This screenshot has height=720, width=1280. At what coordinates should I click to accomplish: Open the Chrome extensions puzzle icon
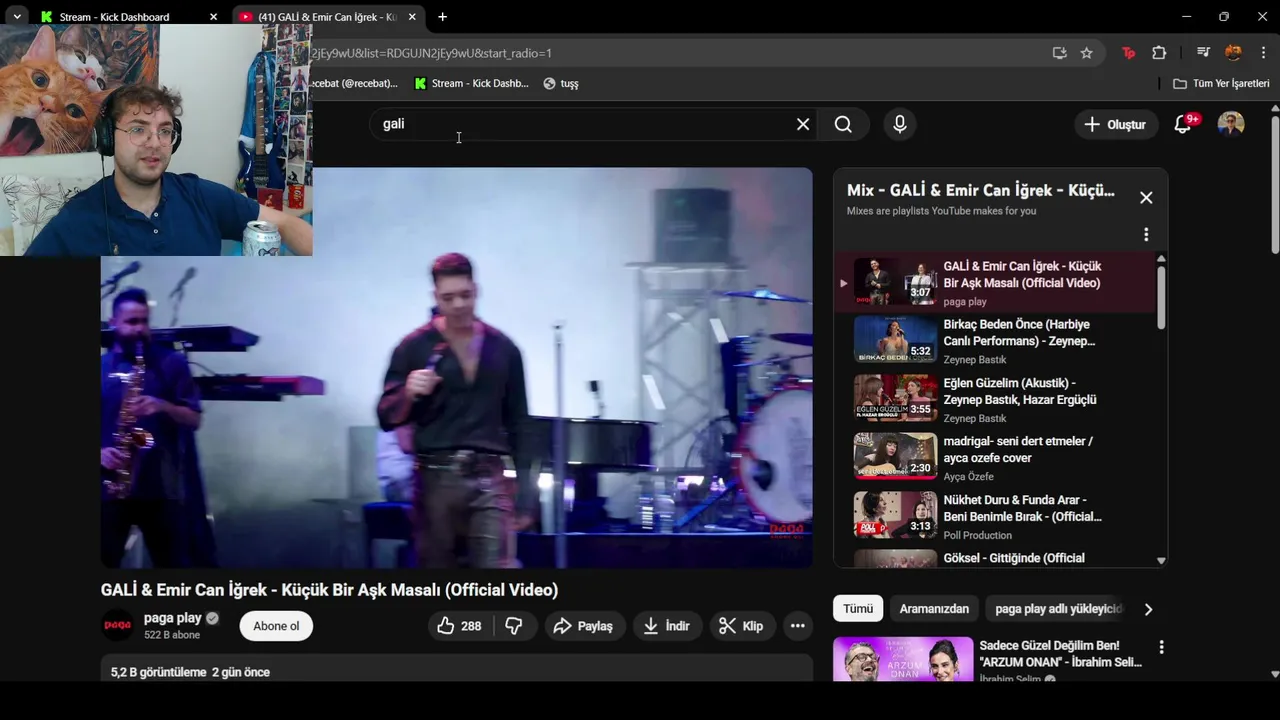click(1159, 53)
